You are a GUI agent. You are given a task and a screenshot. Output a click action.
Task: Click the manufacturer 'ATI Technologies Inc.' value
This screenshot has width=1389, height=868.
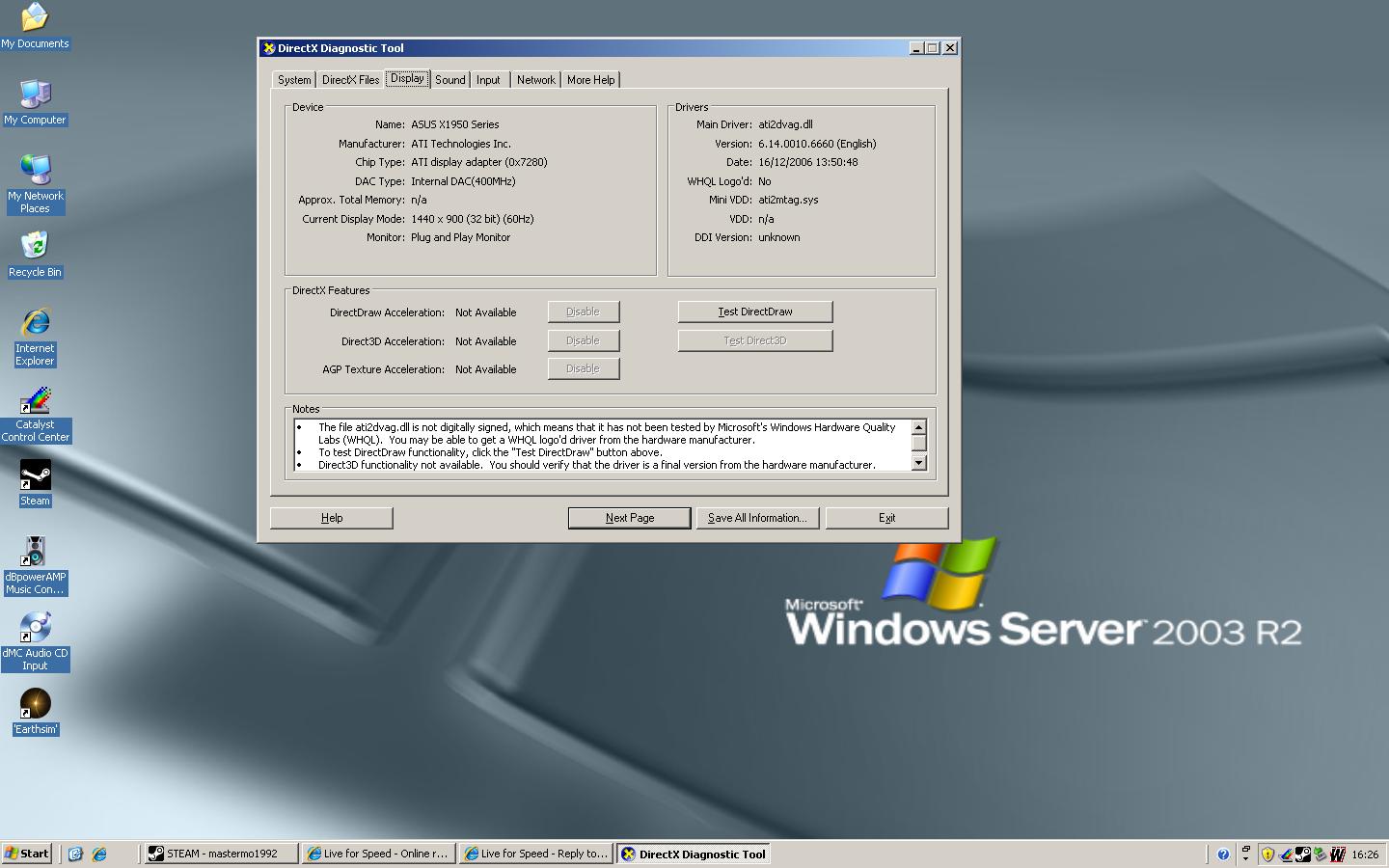coord(461,144)
